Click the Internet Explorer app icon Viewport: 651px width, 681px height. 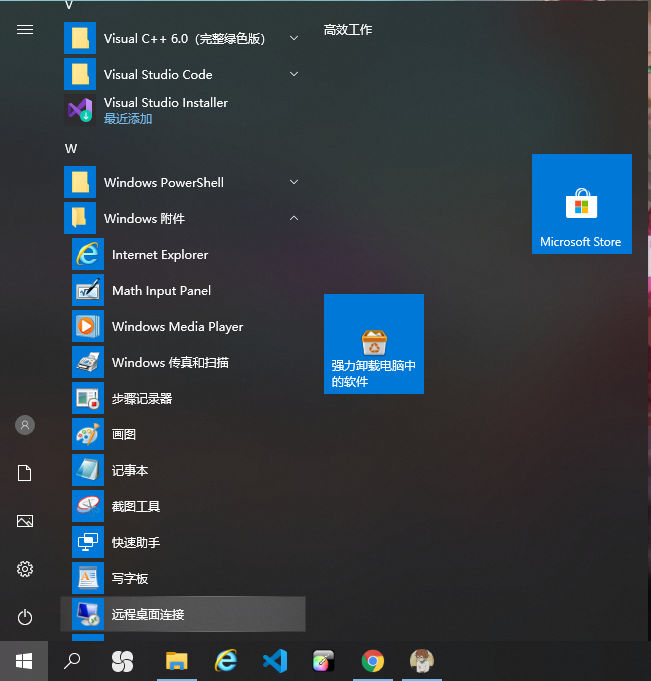[88, 254]
